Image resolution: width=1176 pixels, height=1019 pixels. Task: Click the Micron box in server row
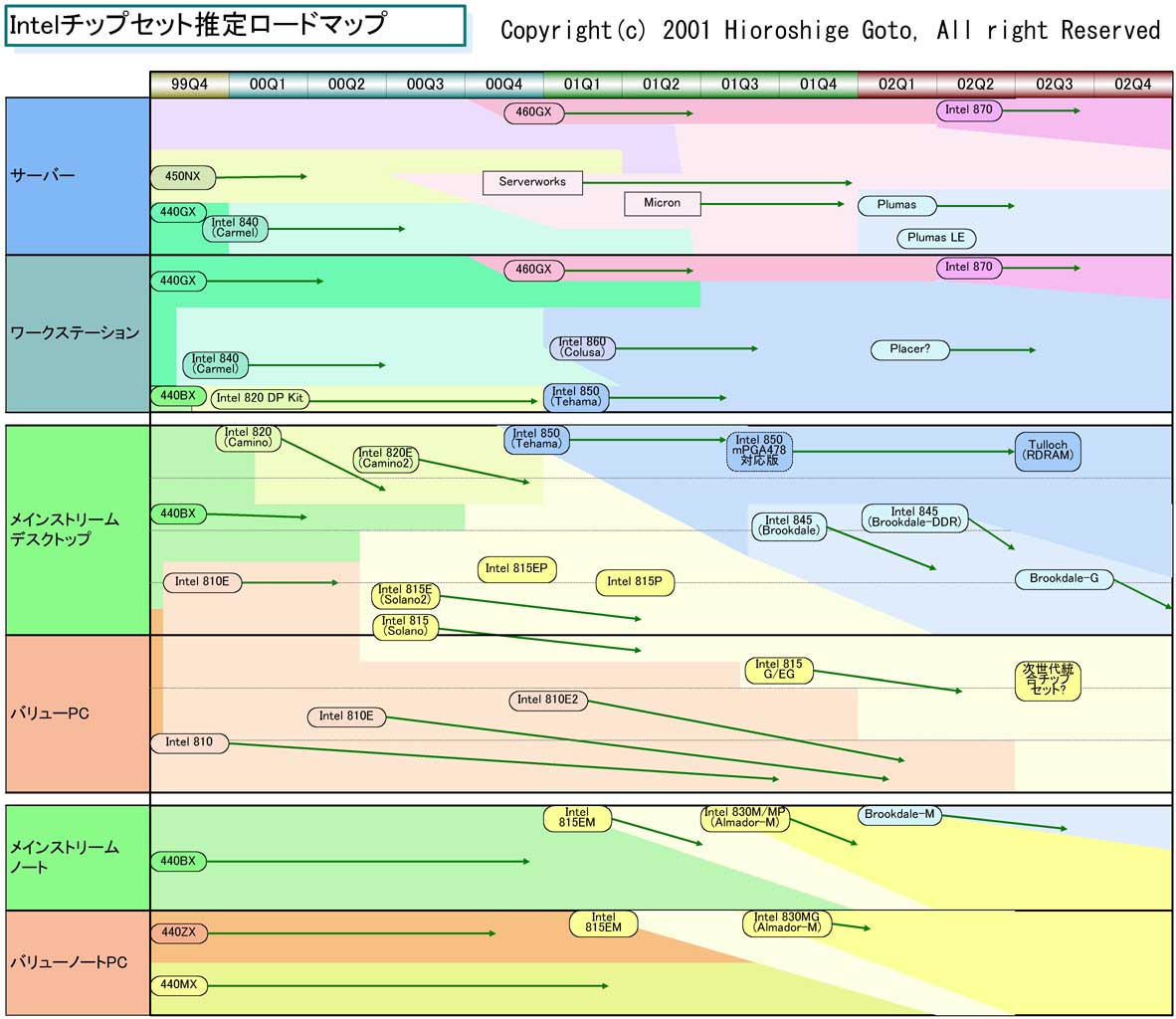pyautogui.click(x=662, y=203)
